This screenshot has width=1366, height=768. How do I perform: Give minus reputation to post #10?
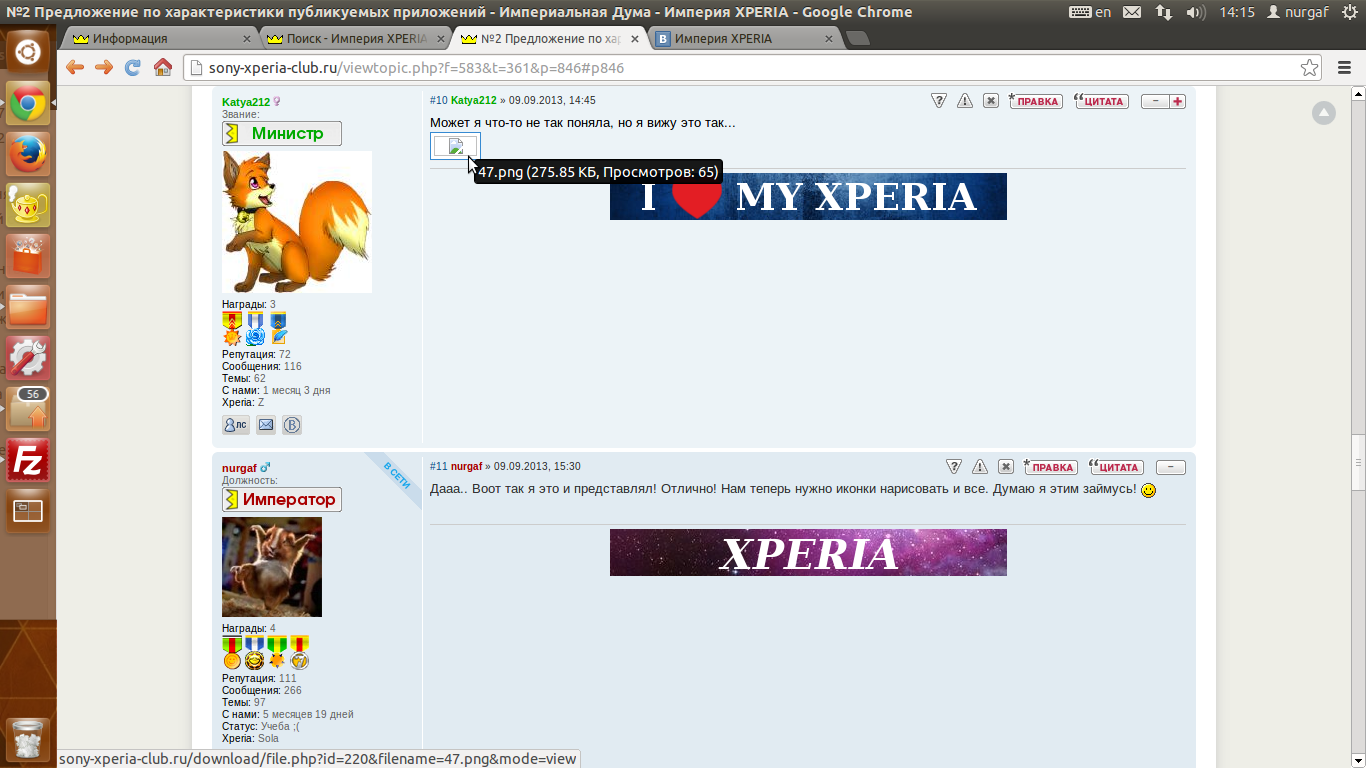[x=1155, y=101]
